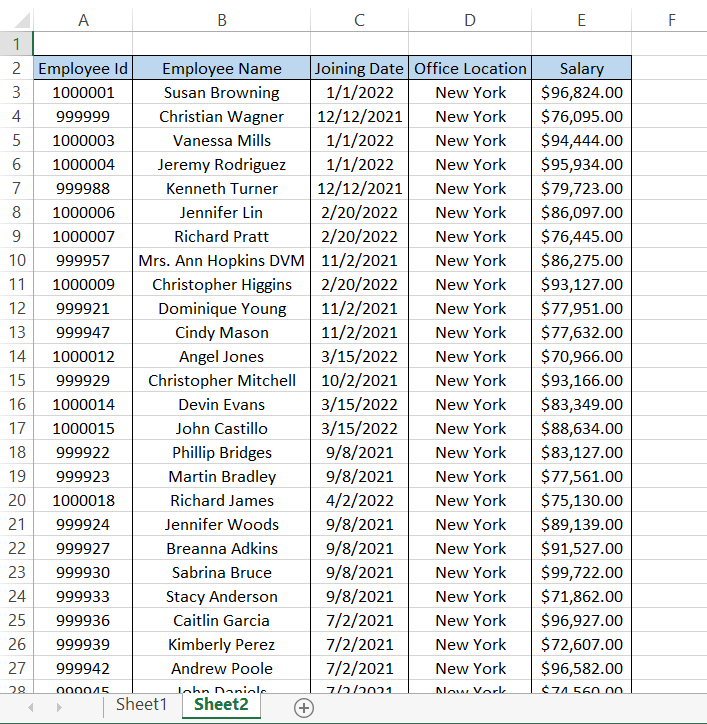Screen dimensions: 707x724
Task: Click the Joining Date header cell
Action: pos(359,69)
